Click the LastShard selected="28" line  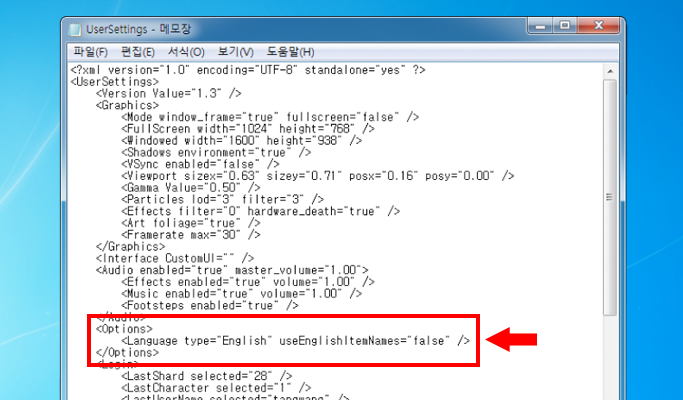click(207, 376)
